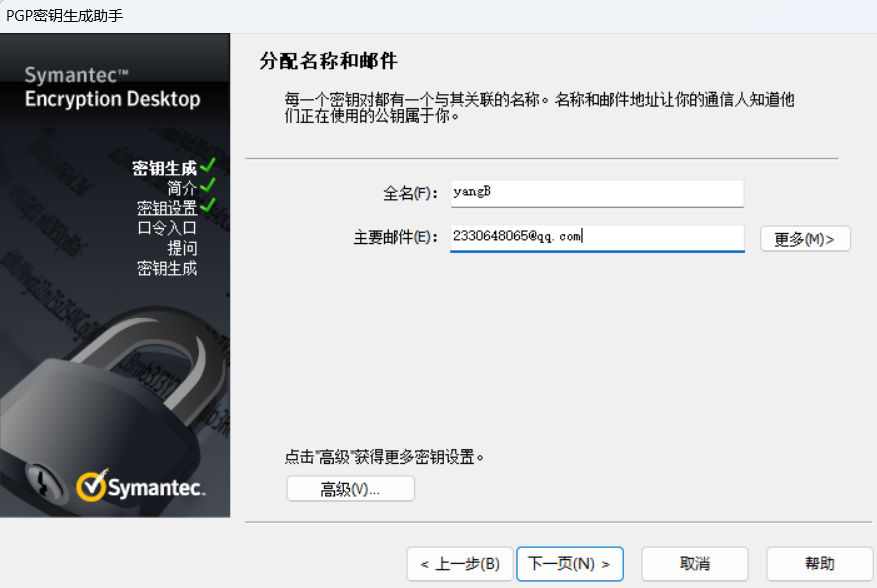877x588 pixels.
Task: Focus the primary email field 2330648065@qq.com
Action: click(597, 238)
